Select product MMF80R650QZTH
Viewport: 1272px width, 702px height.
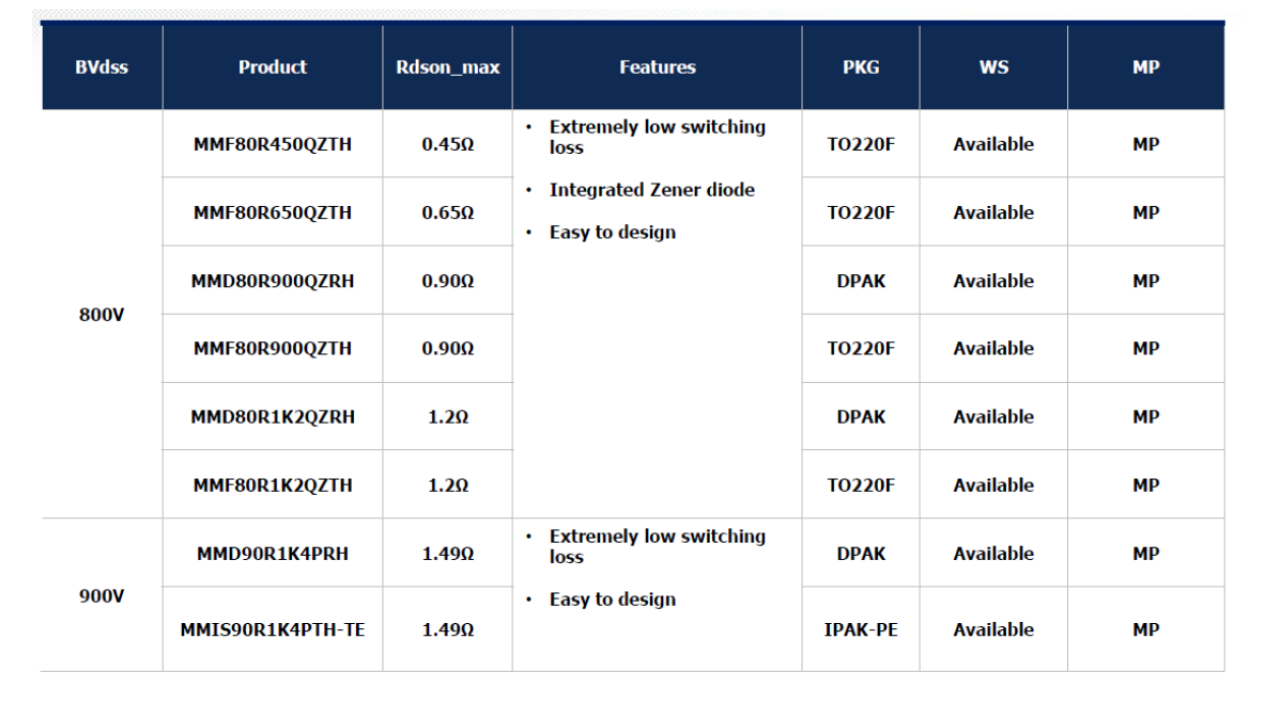272,213
